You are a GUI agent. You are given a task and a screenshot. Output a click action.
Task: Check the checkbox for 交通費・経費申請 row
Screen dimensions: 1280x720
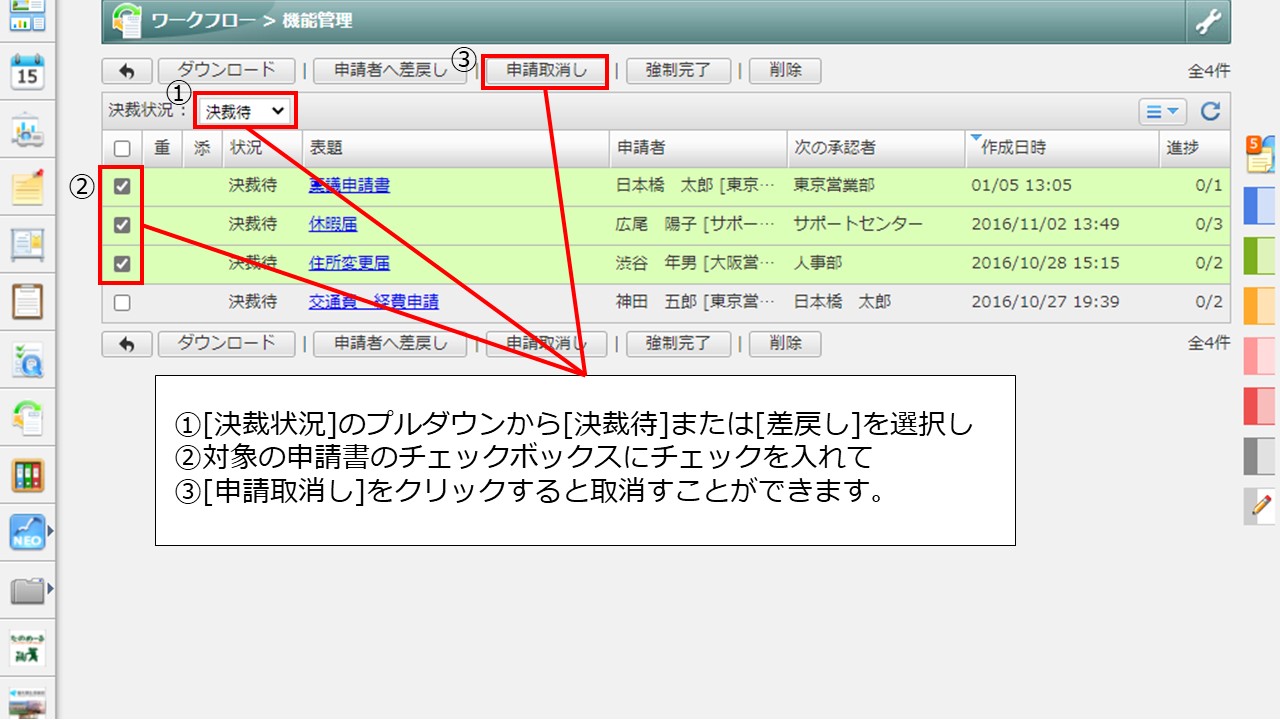[122, 302]
